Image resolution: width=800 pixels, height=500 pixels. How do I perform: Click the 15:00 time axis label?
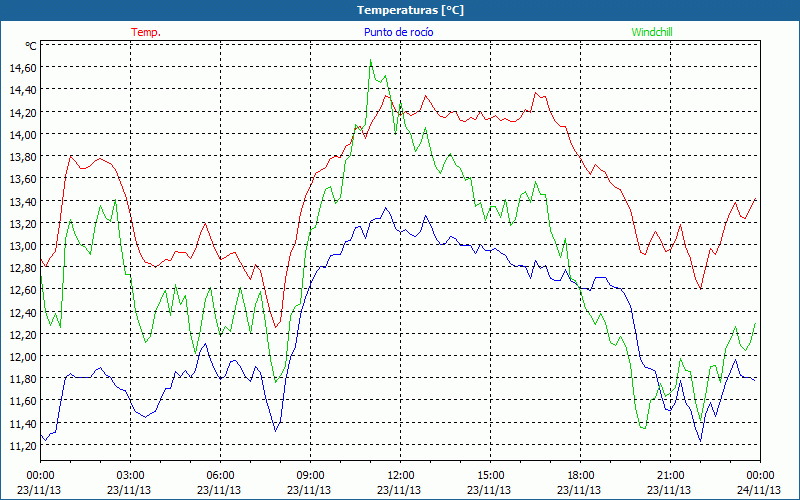tap(490, 475)
